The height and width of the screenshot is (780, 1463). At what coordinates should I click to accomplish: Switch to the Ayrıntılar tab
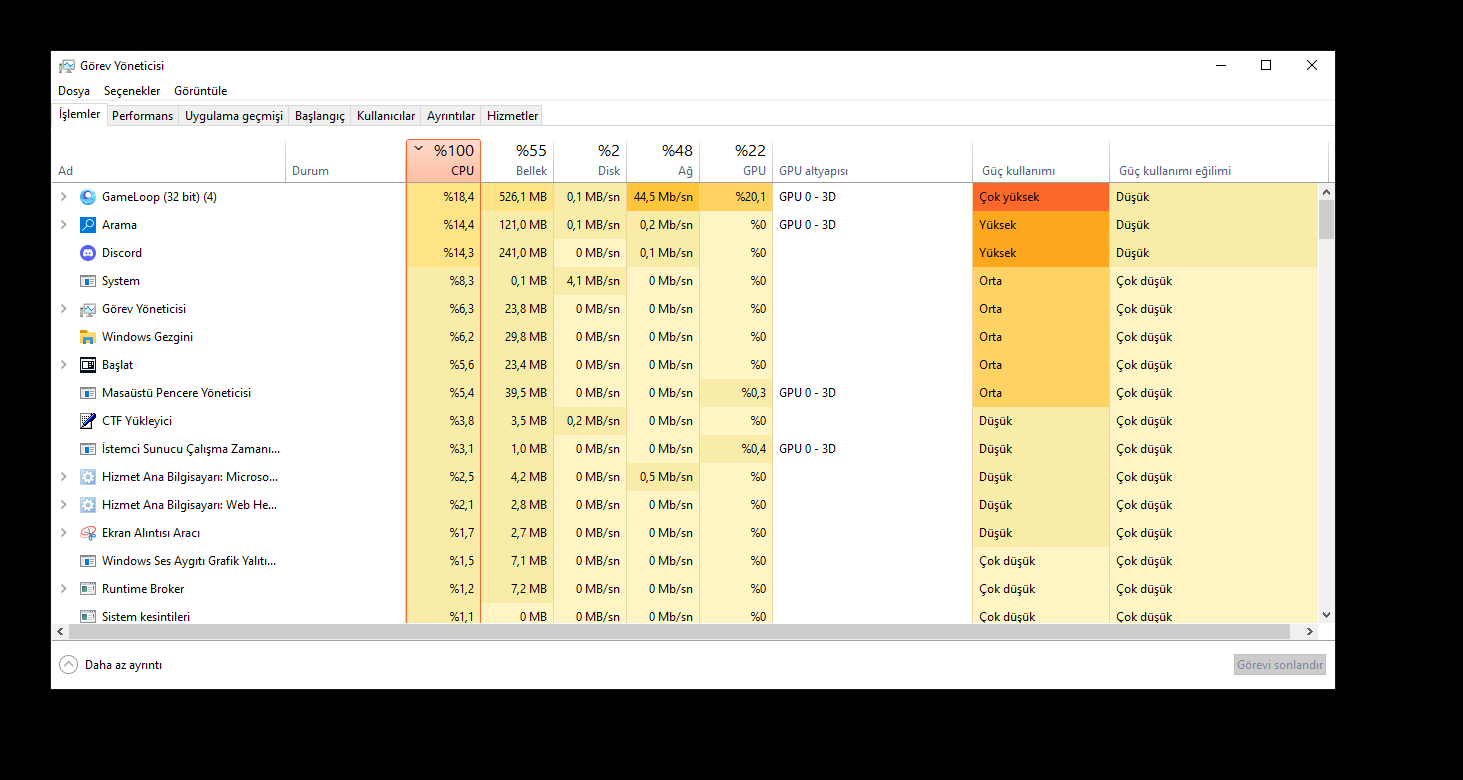point(451,116)
